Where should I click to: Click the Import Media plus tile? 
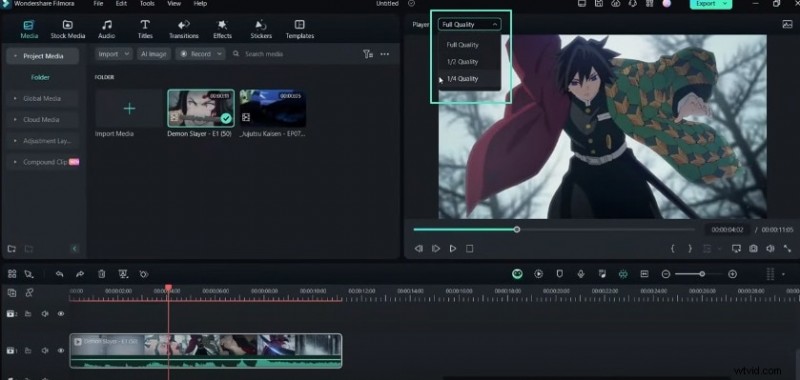click(129, 109)
